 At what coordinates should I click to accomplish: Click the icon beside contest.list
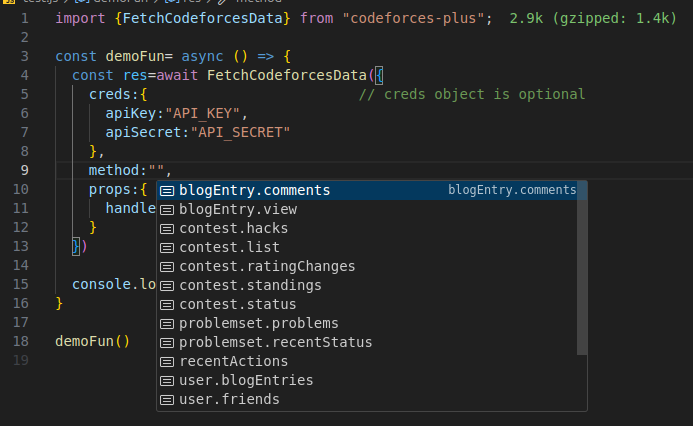coord(167,248)
